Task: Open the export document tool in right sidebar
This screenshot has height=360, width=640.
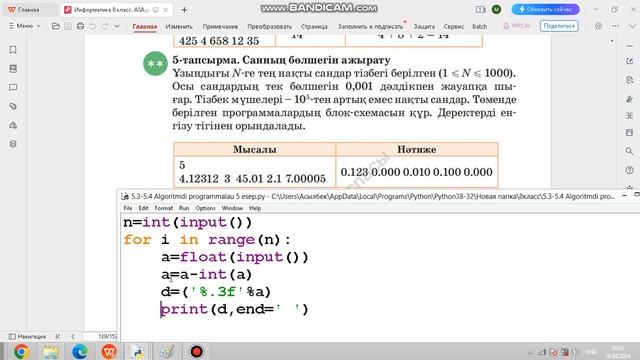Action: click(x=629, y=80)
